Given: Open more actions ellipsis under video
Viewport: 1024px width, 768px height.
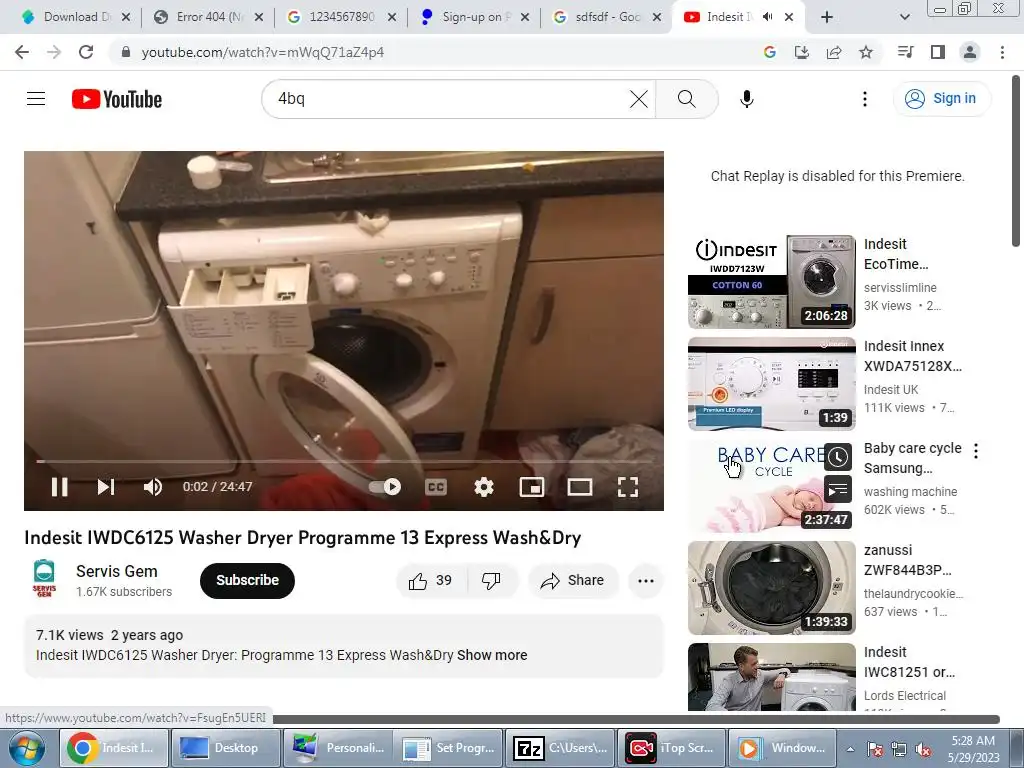Looking at the screenshot, I should pos(646,581).
